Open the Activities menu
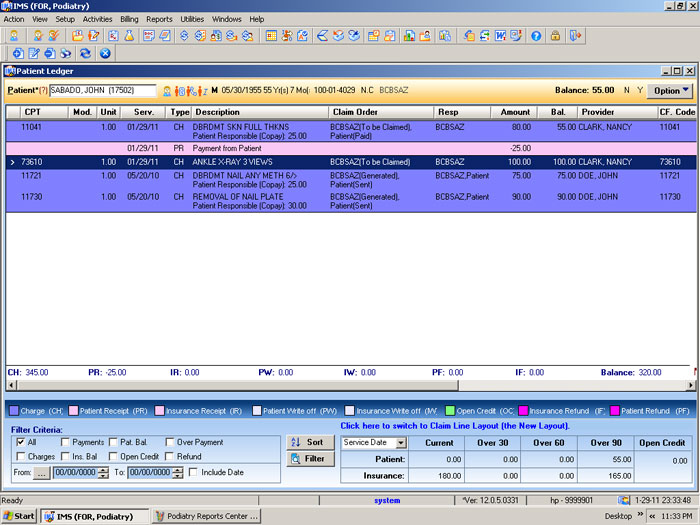The image size is (700, 525). pyautogui.click(x=97, y=19)
